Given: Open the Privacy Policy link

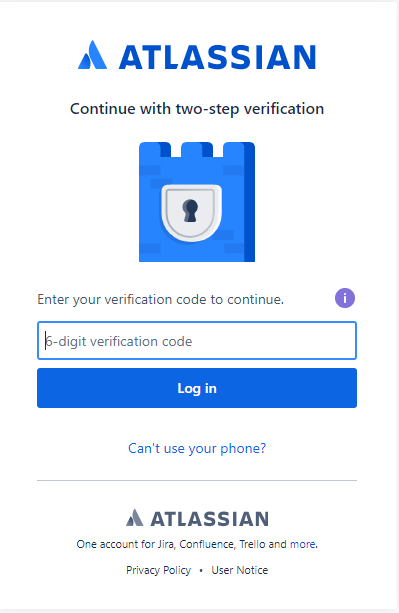Looking at the screenshot, I should point(158,570).
